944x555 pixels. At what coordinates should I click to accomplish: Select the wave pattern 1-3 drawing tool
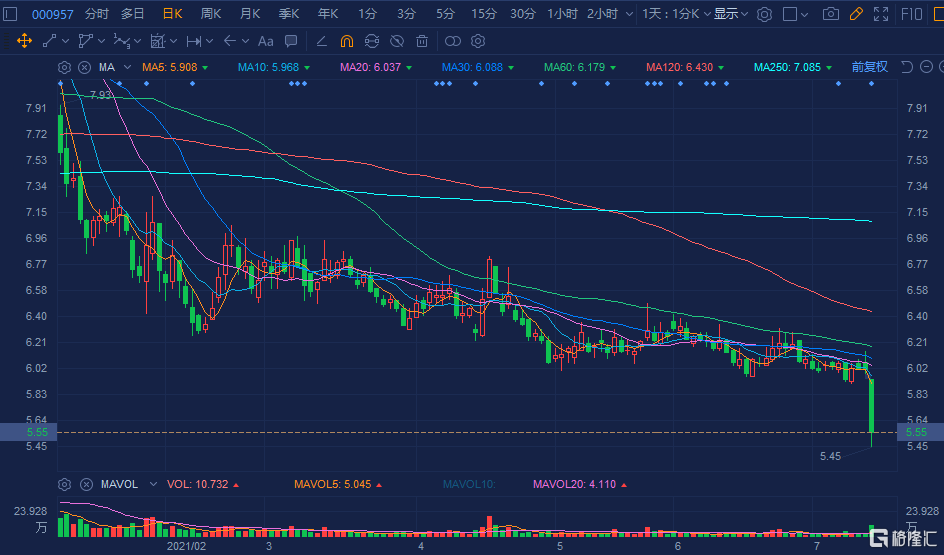tap(122, 41)
